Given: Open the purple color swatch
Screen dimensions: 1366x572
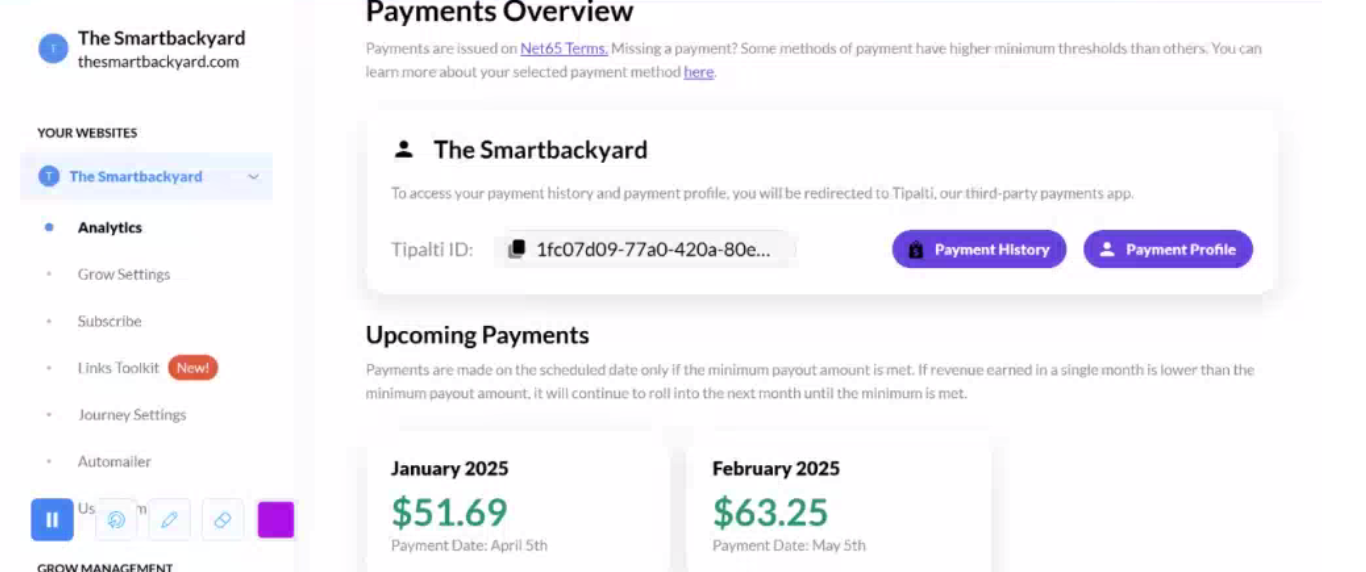Looking at the screenshot, I should pos(276,519).
